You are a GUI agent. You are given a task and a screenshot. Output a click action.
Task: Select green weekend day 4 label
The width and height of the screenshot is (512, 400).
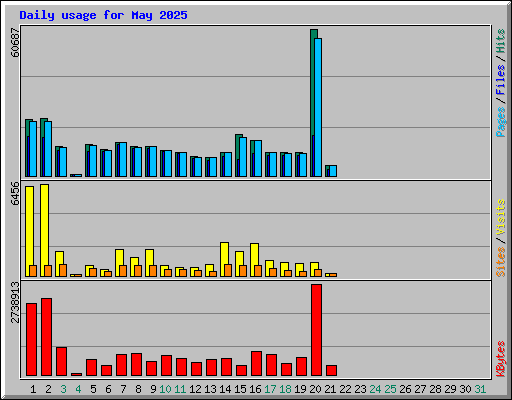point(78,389)
